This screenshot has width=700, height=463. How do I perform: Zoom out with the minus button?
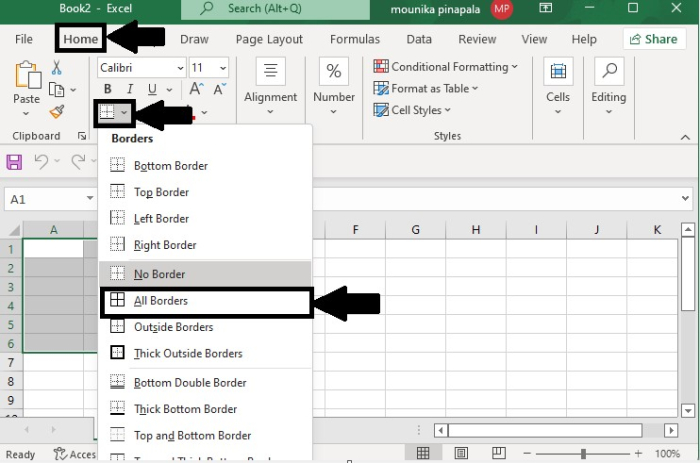point(527,454)
